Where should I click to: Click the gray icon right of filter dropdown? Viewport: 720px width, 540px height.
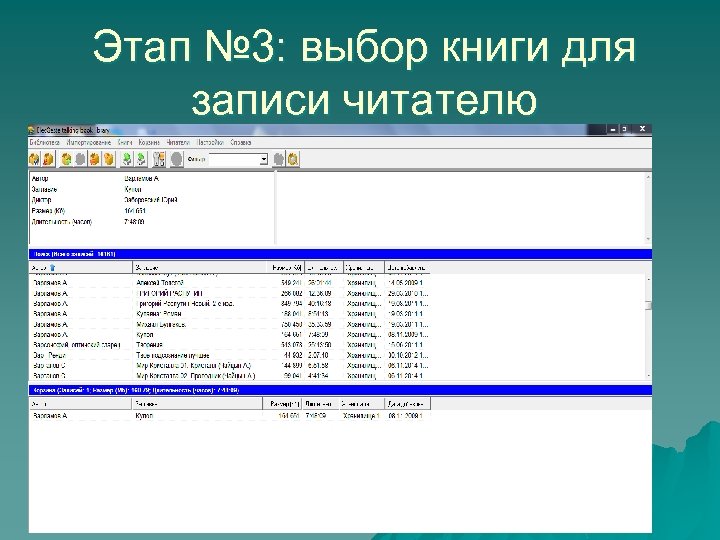[279, 159]
